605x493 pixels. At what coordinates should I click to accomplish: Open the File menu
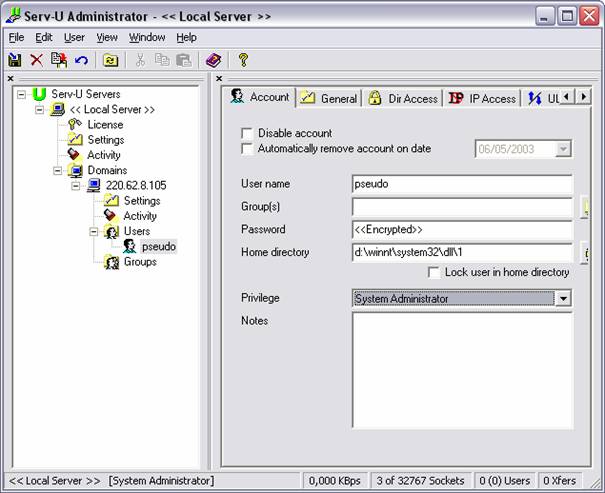pos(16,37)
